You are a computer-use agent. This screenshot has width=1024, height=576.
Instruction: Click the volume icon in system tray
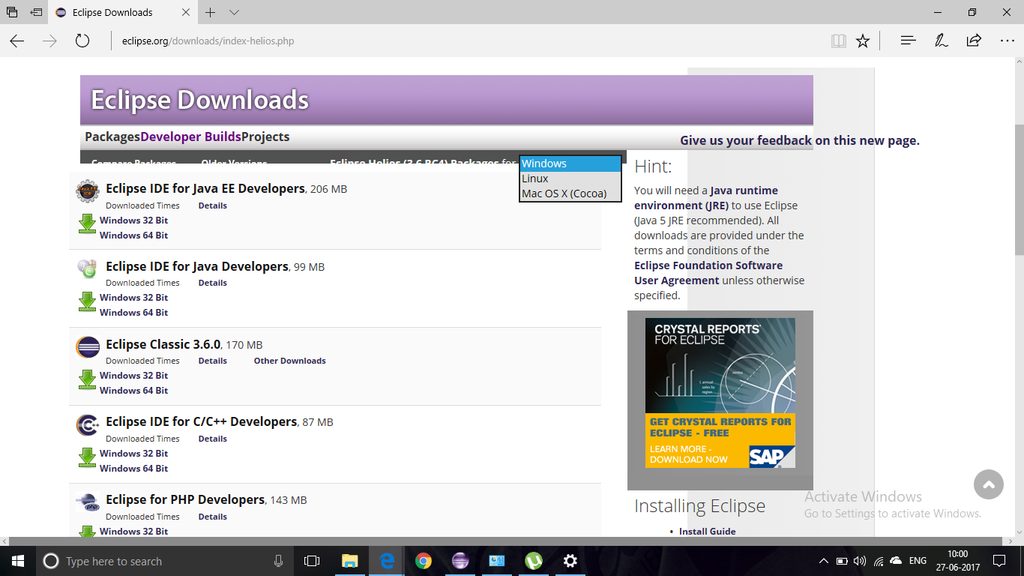click(x=859, y=561)
